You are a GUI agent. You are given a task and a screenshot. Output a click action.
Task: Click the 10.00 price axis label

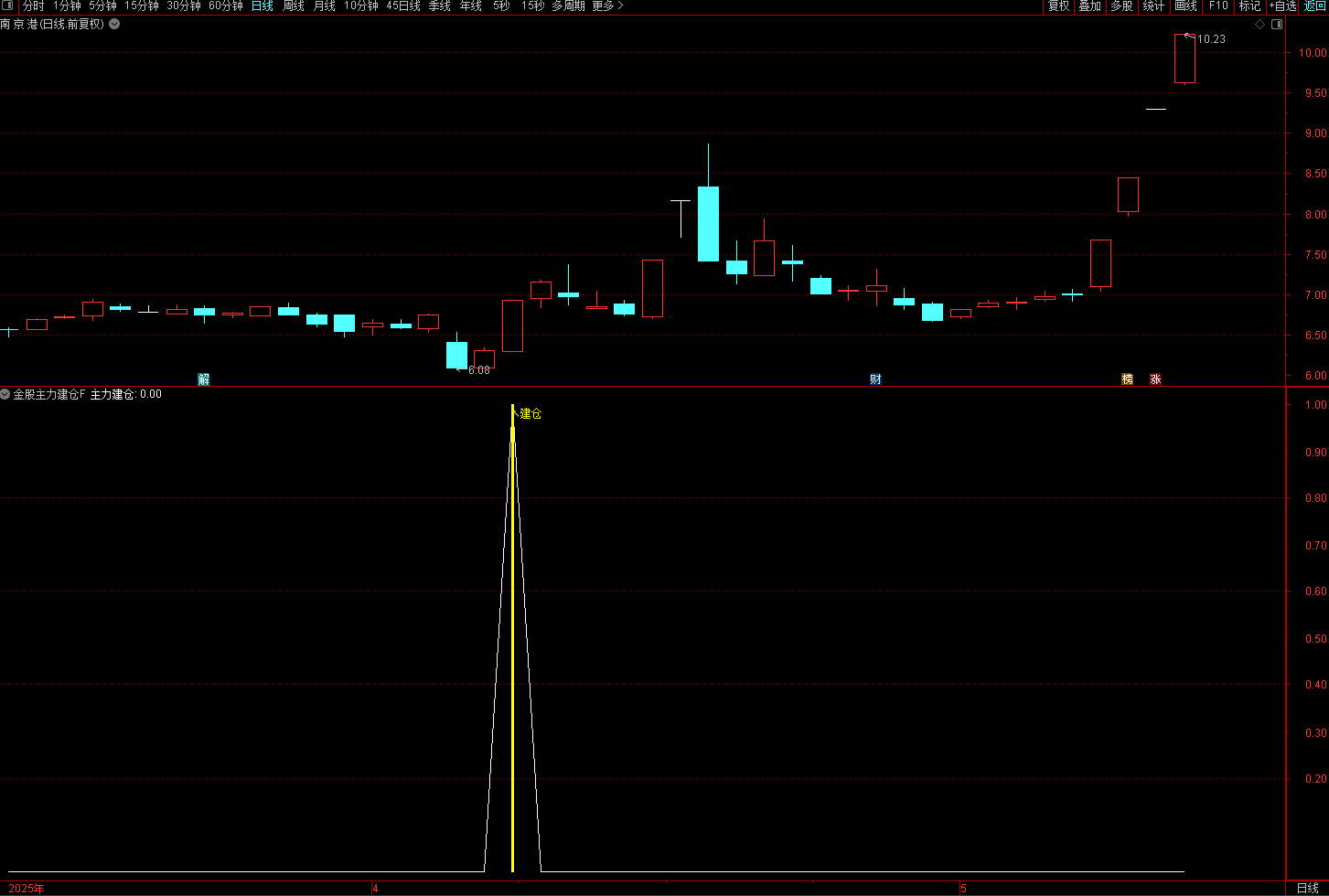[1313, 53]
